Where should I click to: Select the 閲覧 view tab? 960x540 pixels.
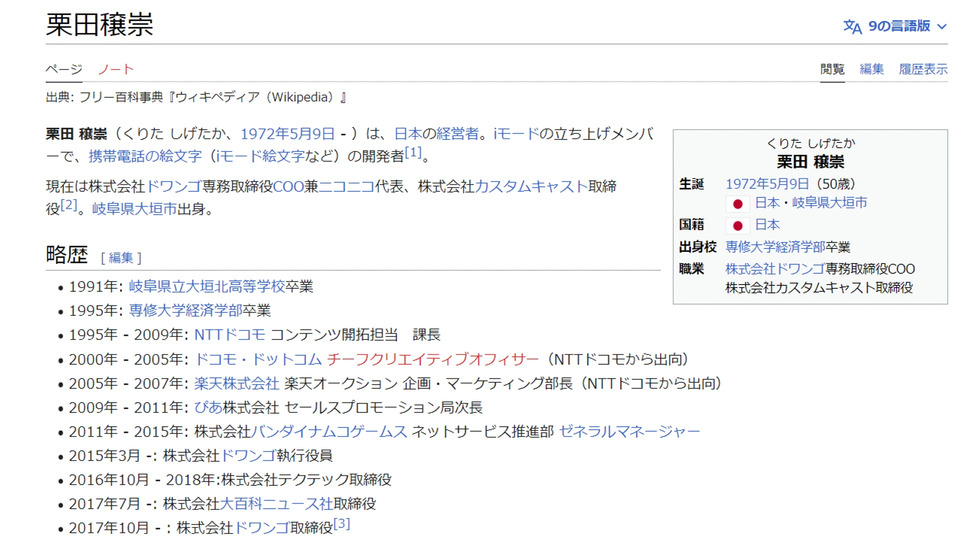832,69
